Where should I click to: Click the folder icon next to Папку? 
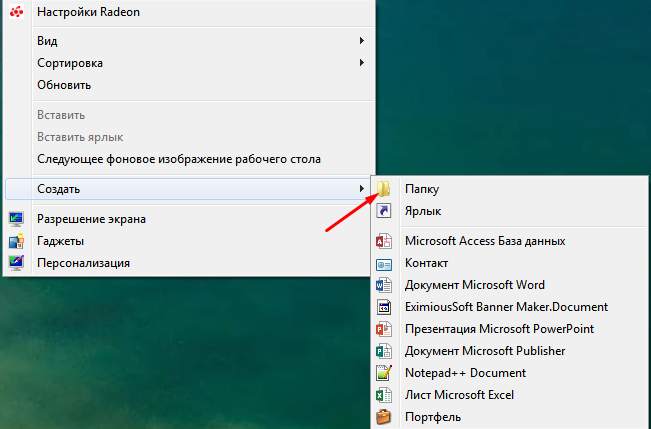[x=384, y=189]
